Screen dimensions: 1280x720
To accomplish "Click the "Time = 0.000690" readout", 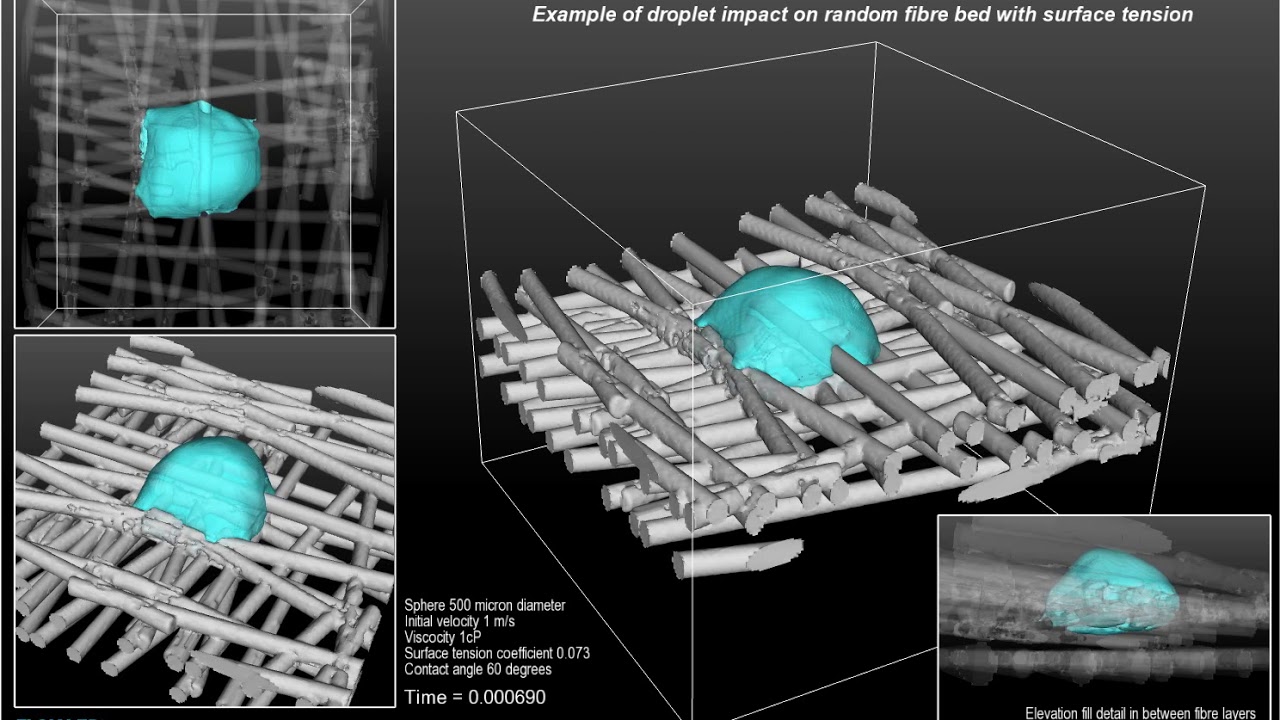I will (475, 697).
